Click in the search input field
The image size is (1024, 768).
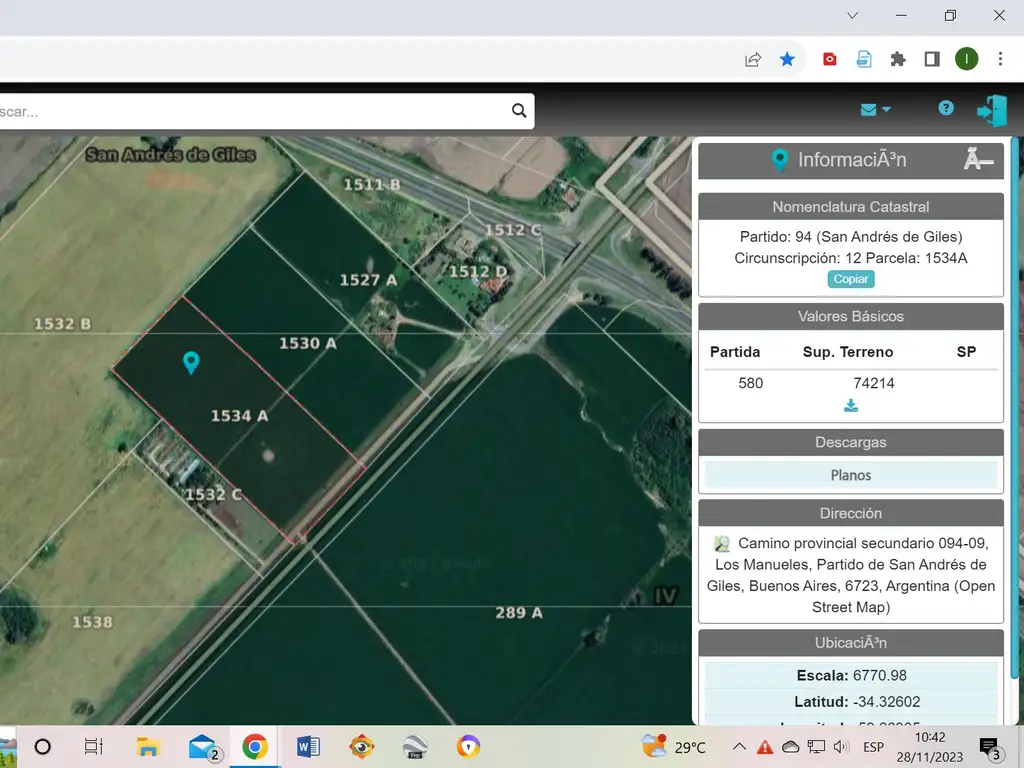[x=250, y=111]
